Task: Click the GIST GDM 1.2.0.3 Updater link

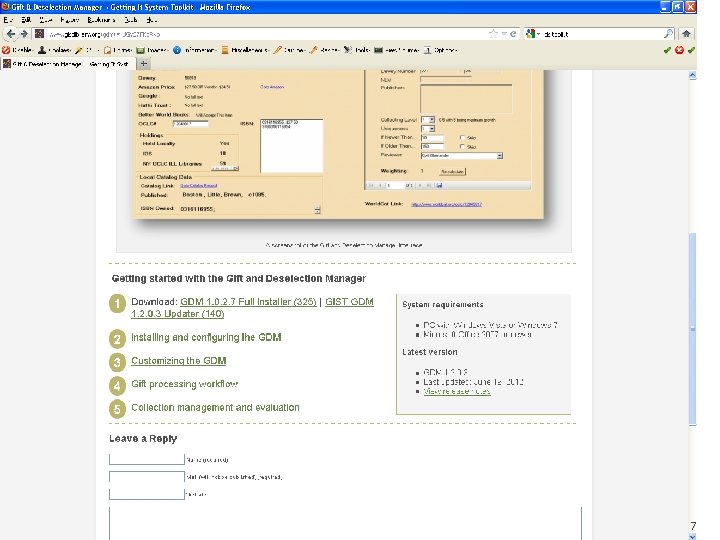Action: 253,308
